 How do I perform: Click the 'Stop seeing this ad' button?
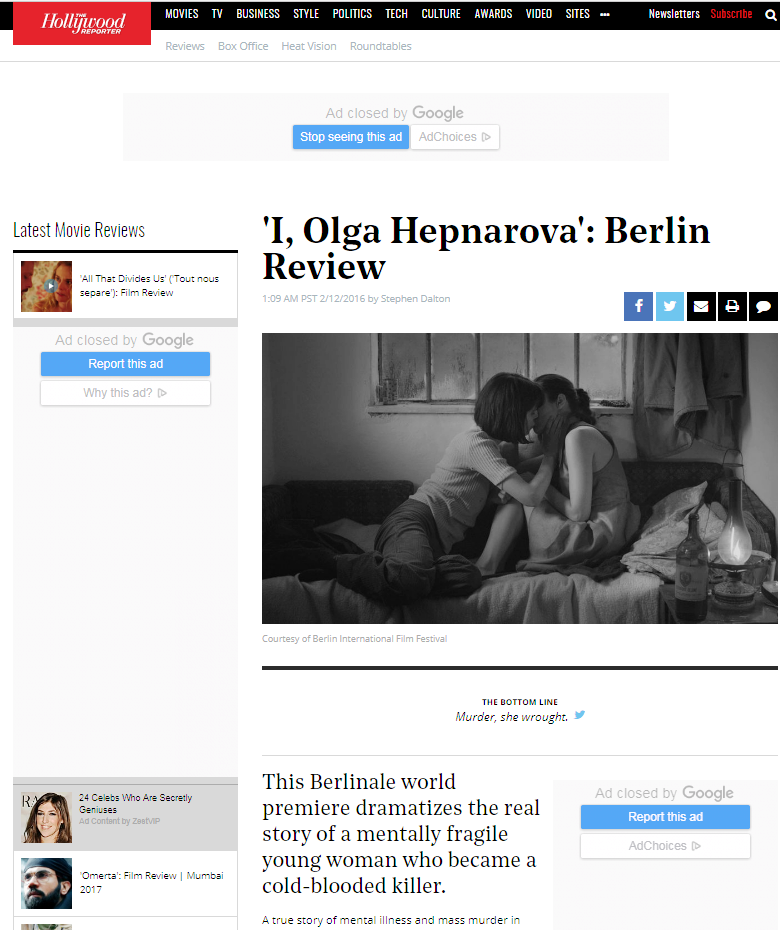coord(351,137)
